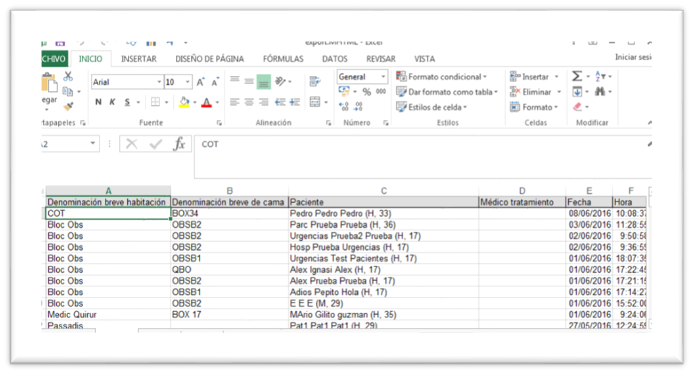Switch to the INSERTAR ribbon tab
Image resolution: width=693 pixels, height=374 pixels.
coord(139,59)
